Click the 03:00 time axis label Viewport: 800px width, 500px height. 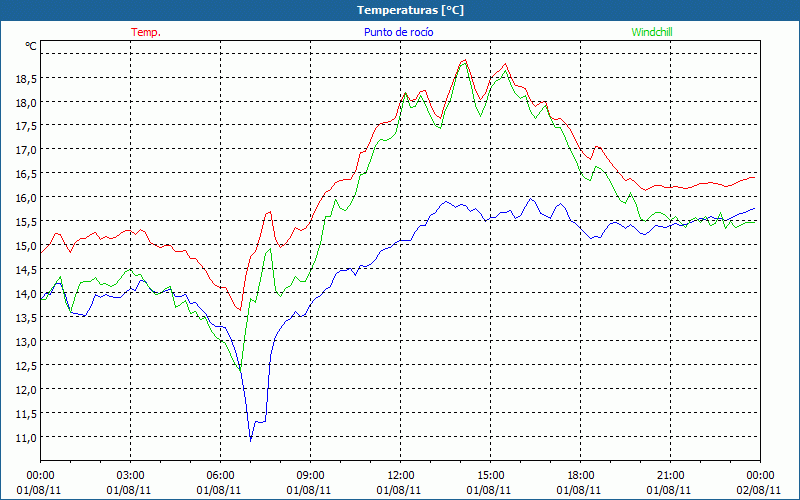[131, 476]
